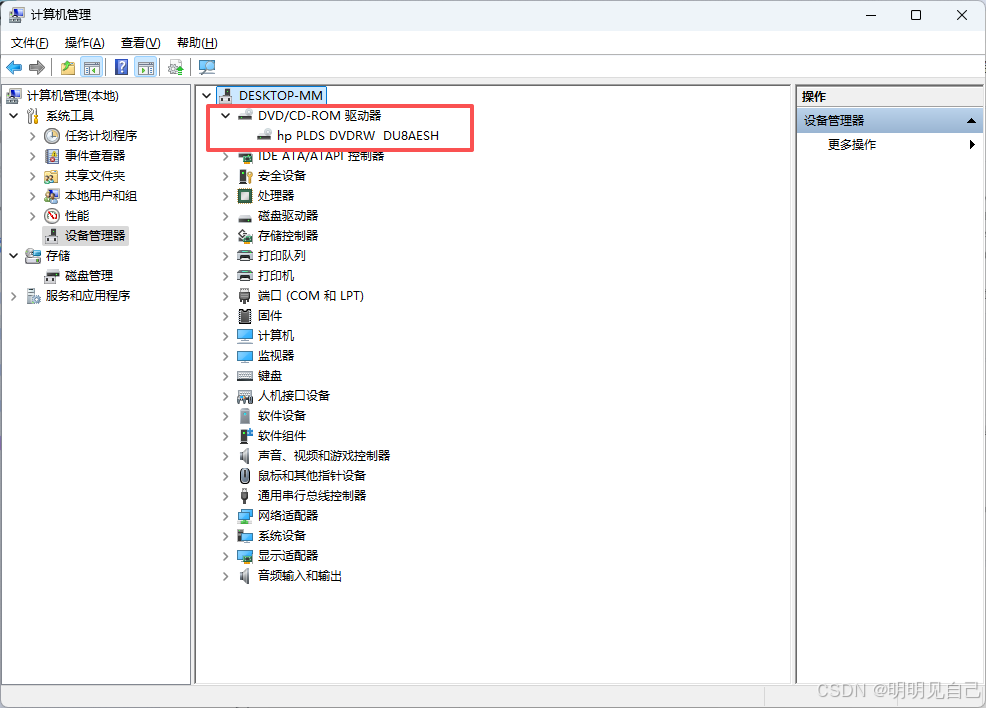Click the Back arrow toolbar icon
This screenshot has height=708, width=986.
tap(14, 67)
